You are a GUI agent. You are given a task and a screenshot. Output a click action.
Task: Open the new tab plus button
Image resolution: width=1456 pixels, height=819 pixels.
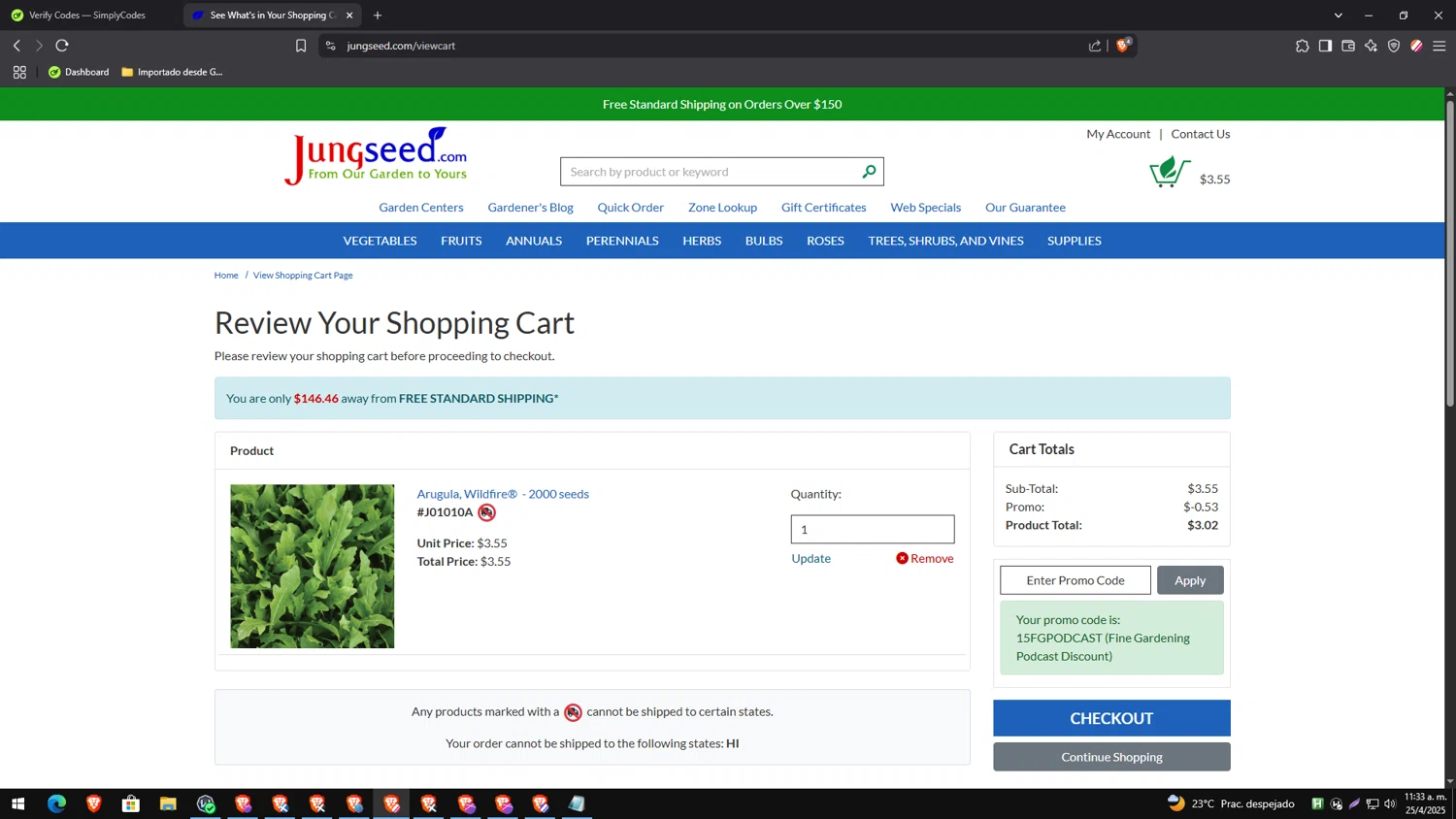click(x=378, y=16)
